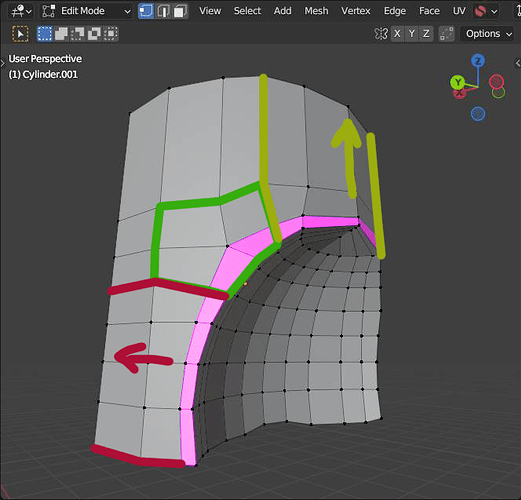Open the Edit Mode selector dropdown

point(86,11)
